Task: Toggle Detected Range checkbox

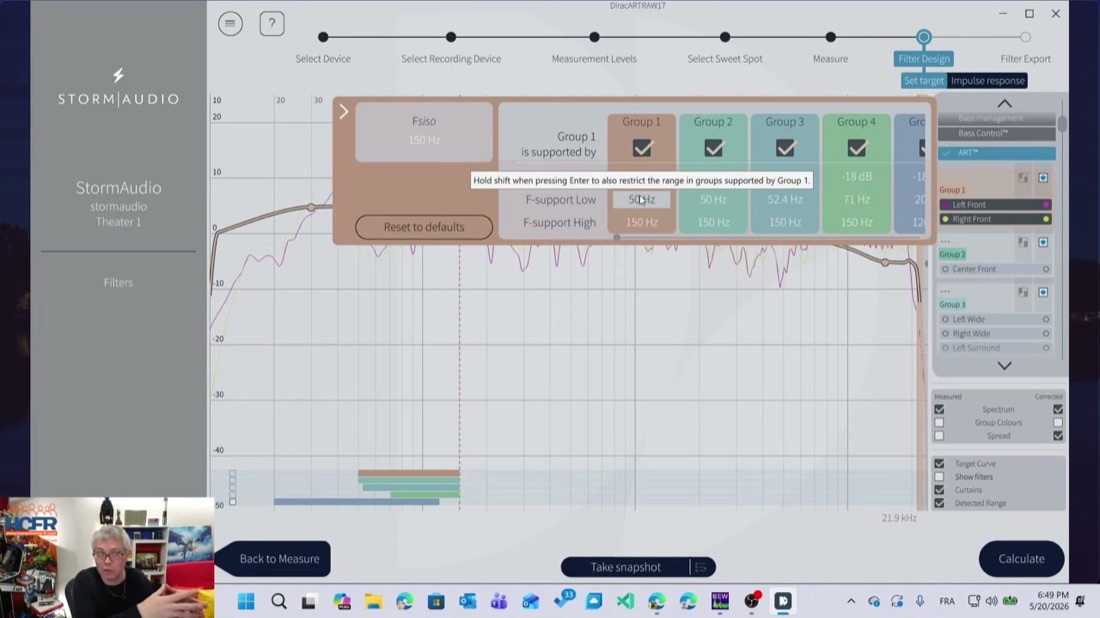Action: (939, 504)
